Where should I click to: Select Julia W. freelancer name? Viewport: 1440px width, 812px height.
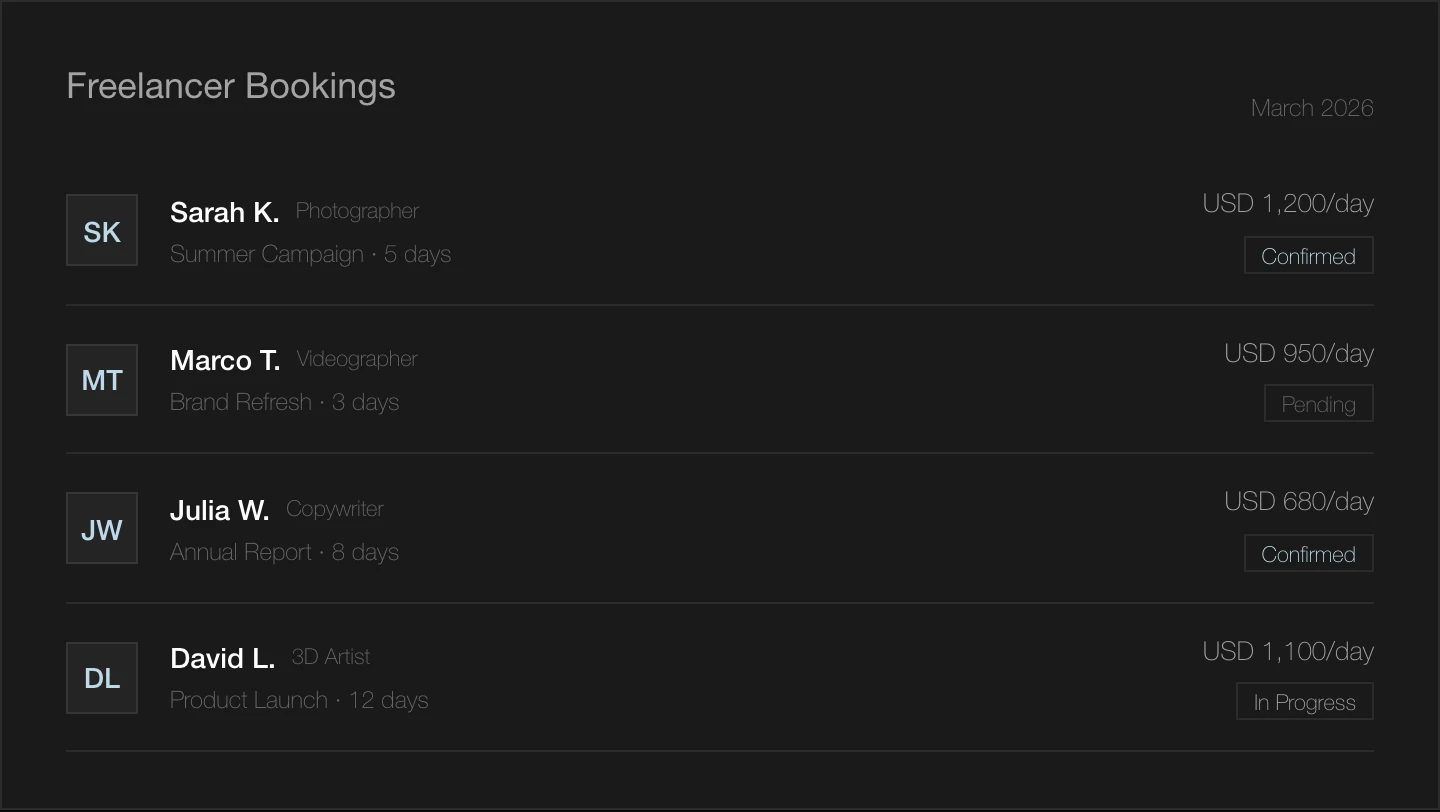click(x=220, y=510)
